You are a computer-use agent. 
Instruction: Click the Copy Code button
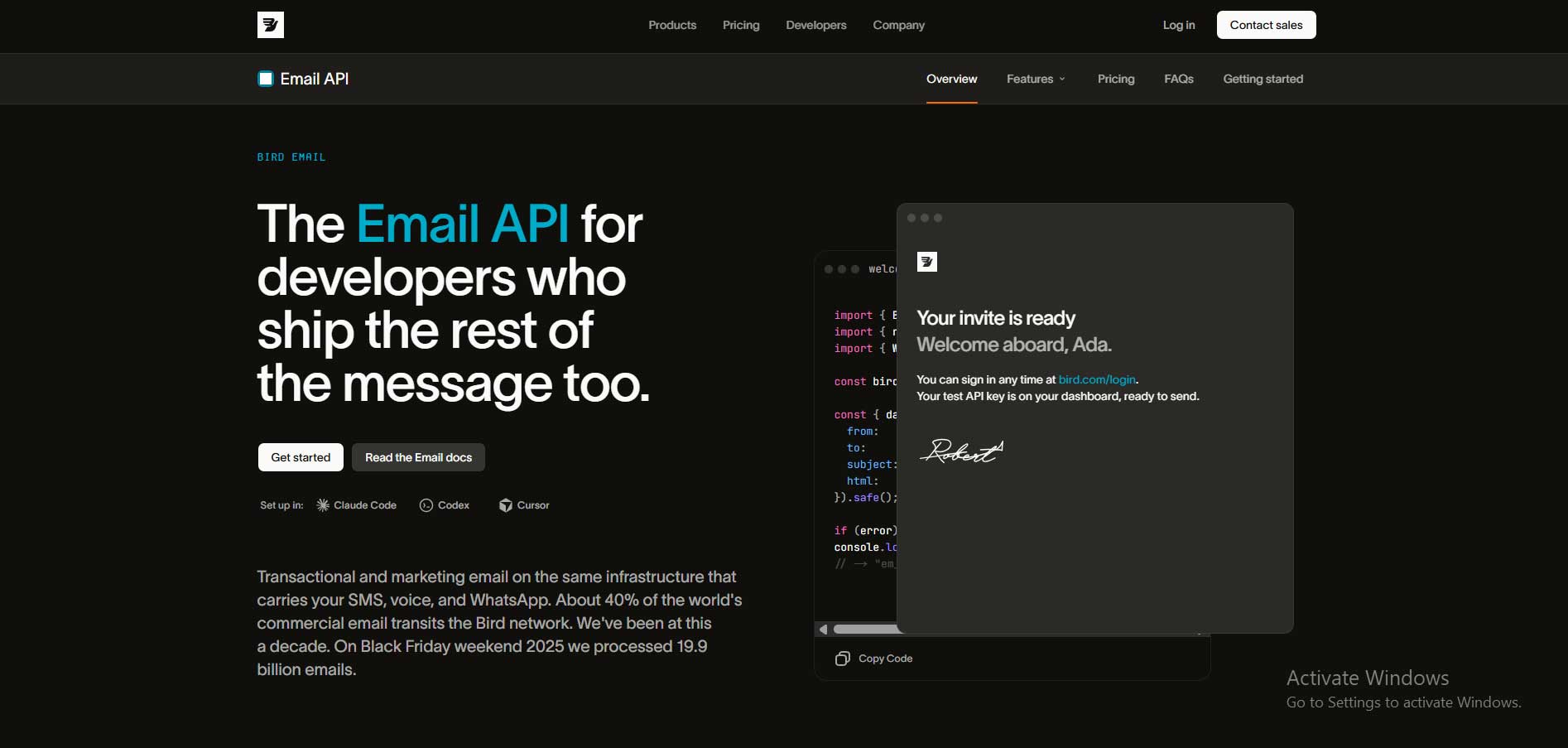tap(874, 659)
